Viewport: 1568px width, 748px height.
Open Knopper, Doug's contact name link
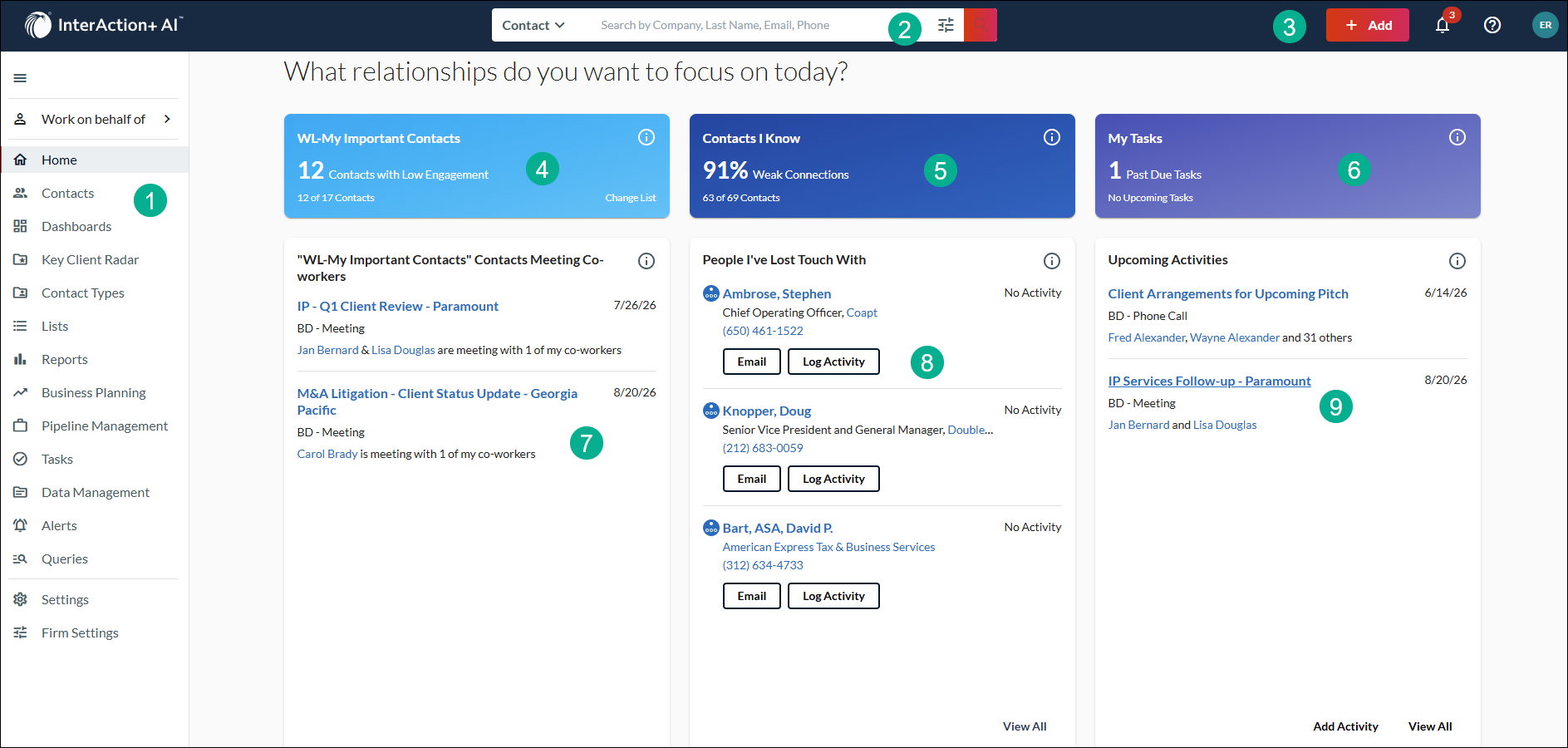pyautogui.click(x=767, y=411)
